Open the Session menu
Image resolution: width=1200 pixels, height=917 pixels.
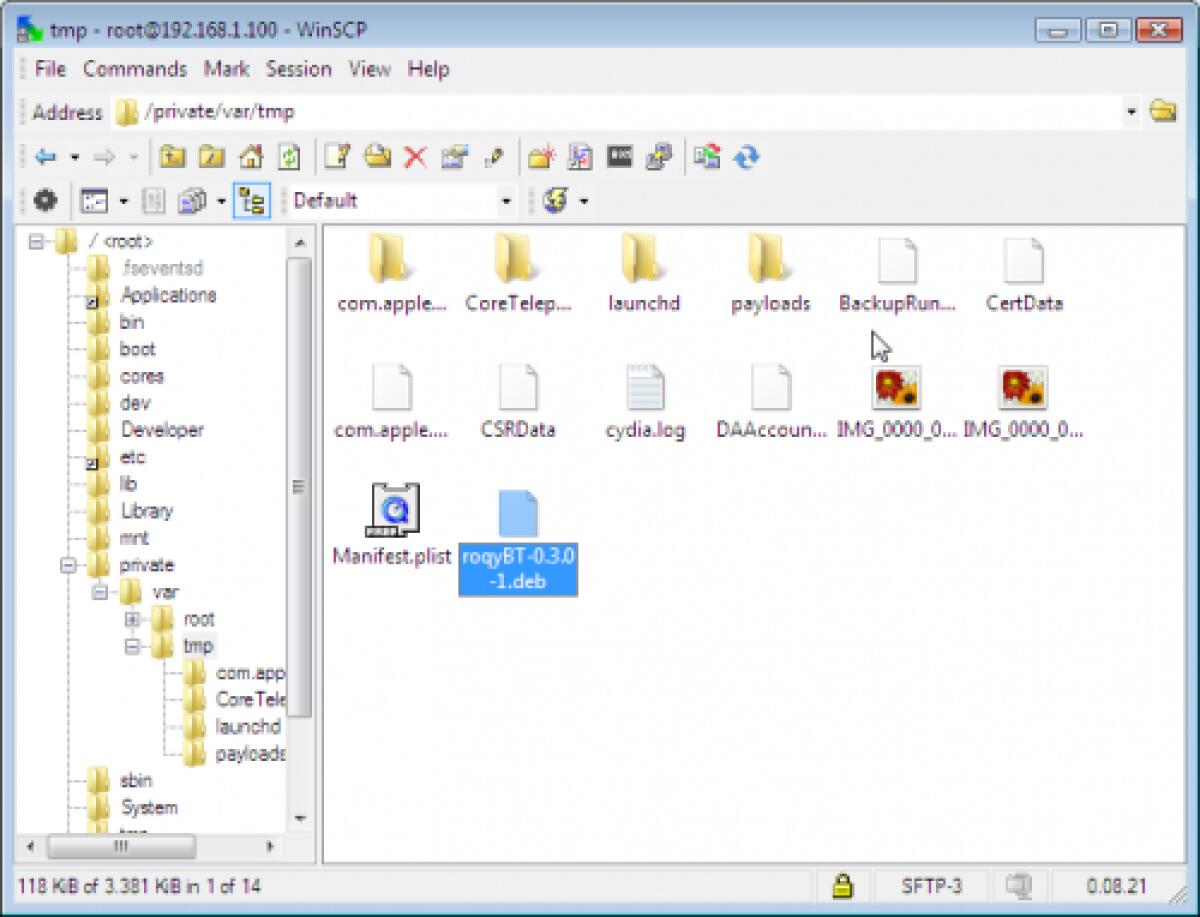[x=298, y=69]
